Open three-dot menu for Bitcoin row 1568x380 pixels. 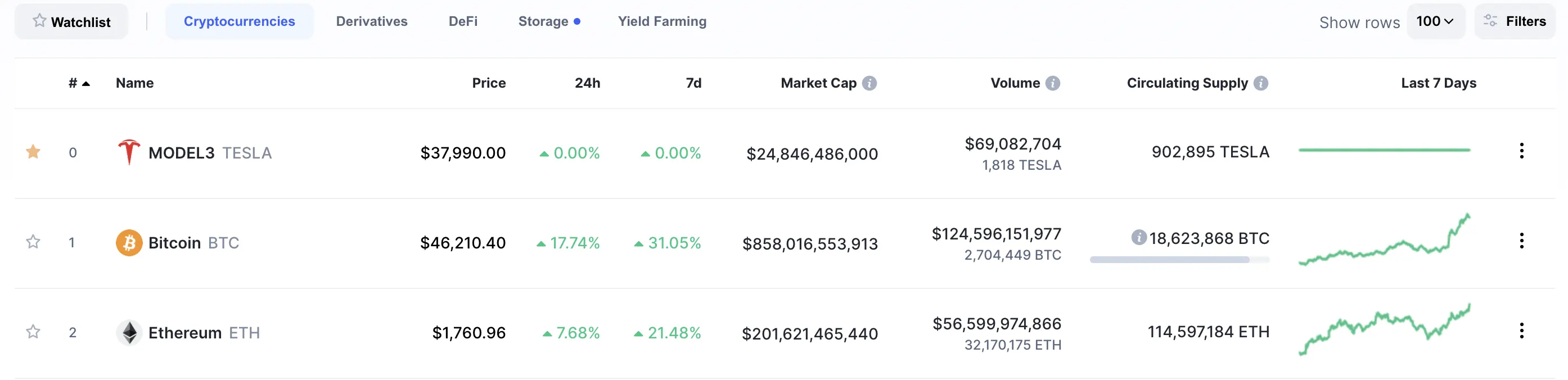1521,241
